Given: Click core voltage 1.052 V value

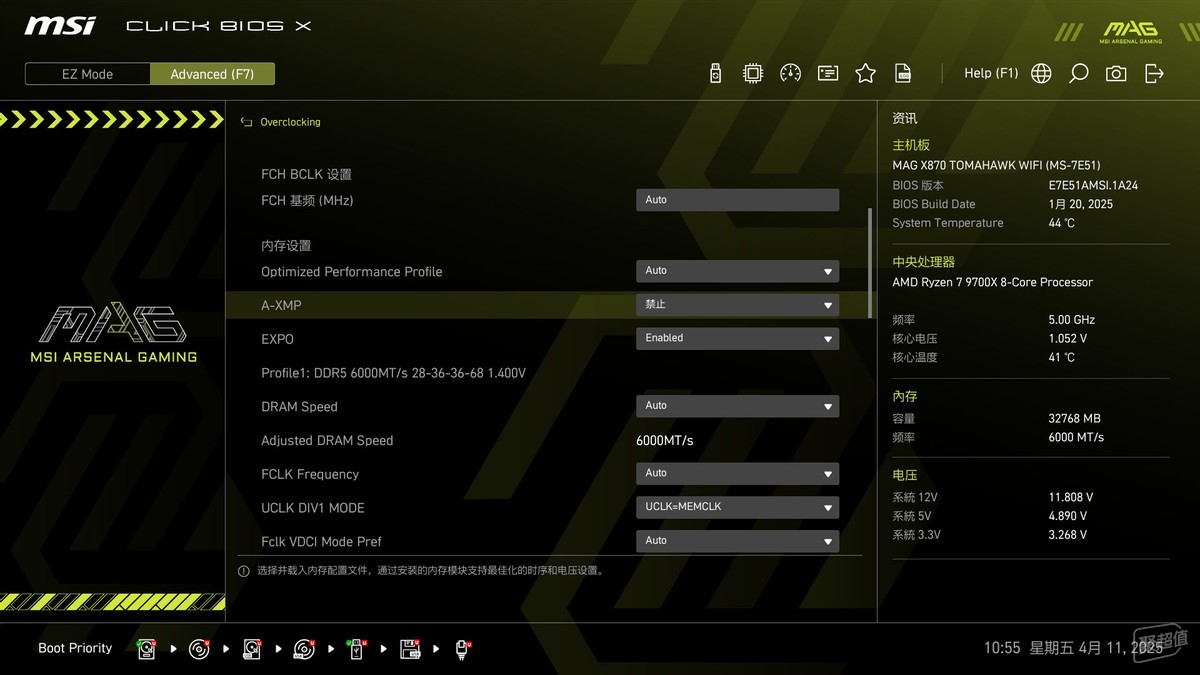Looking at the screenshot, I should (x=1067, y=339).
